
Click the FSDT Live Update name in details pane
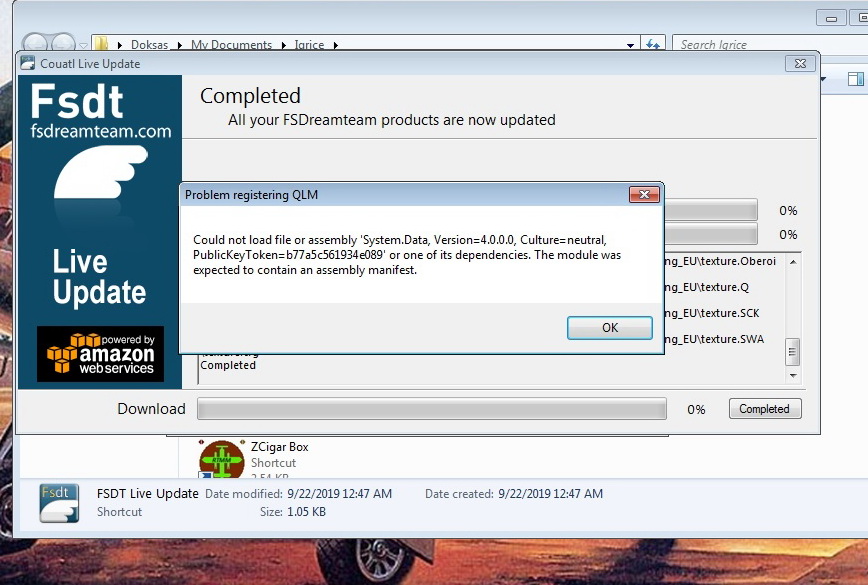147,494
